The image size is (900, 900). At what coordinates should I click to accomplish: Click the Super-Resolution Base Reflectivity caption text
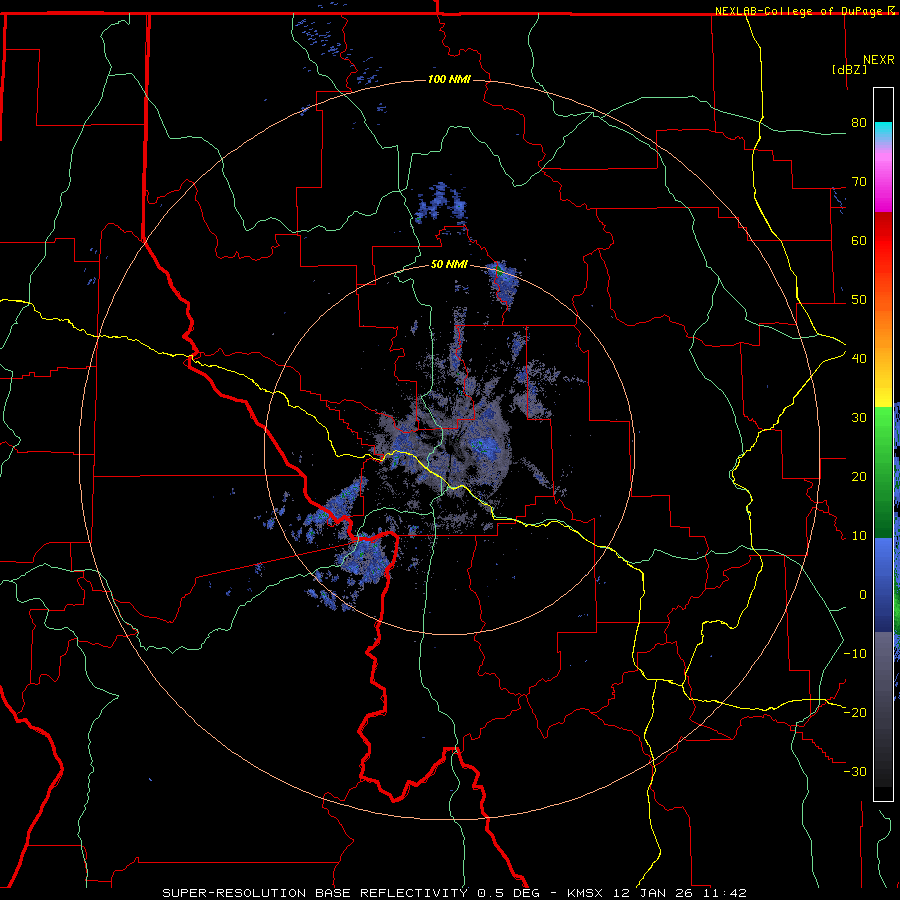[315, 893]
